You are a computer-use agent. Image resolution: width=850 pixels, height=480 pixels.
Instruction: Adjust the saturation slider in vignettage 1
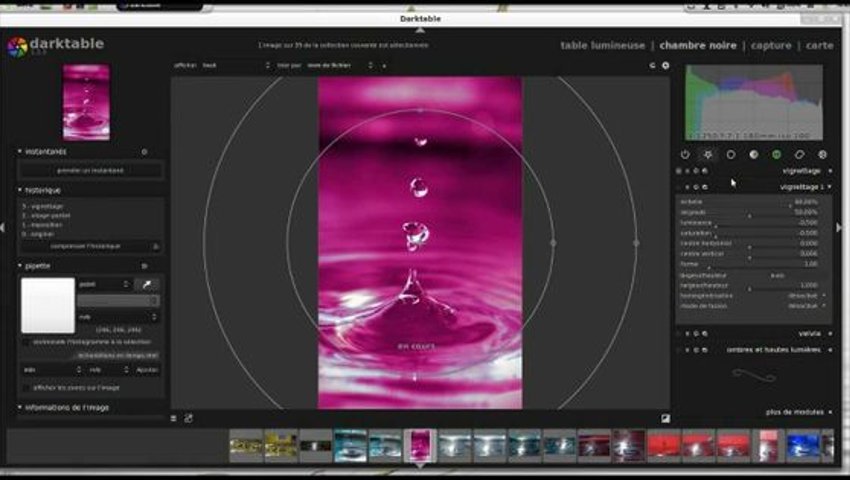749,233
